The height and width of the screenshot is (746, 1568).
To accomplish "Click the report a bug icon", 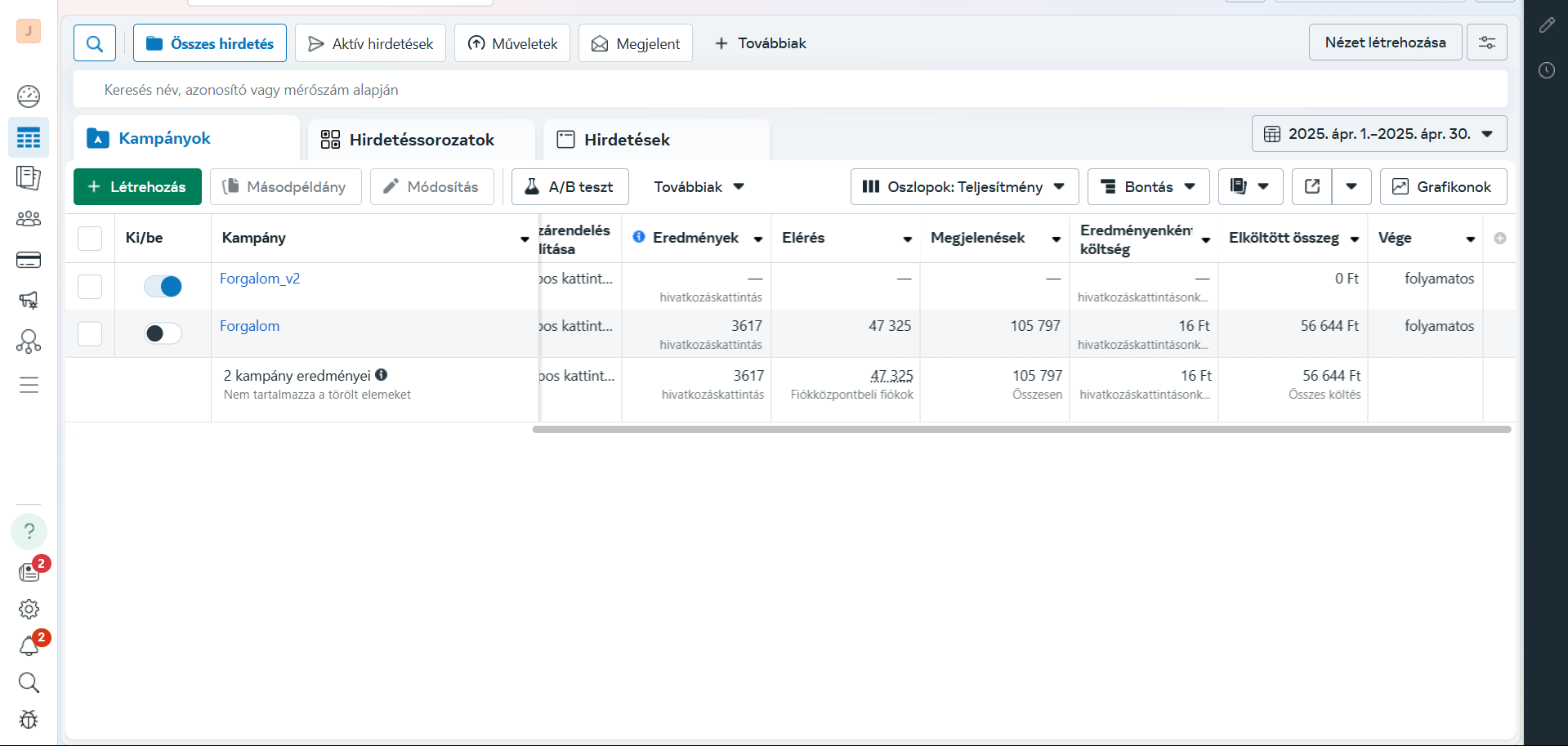I will [29, 719].
